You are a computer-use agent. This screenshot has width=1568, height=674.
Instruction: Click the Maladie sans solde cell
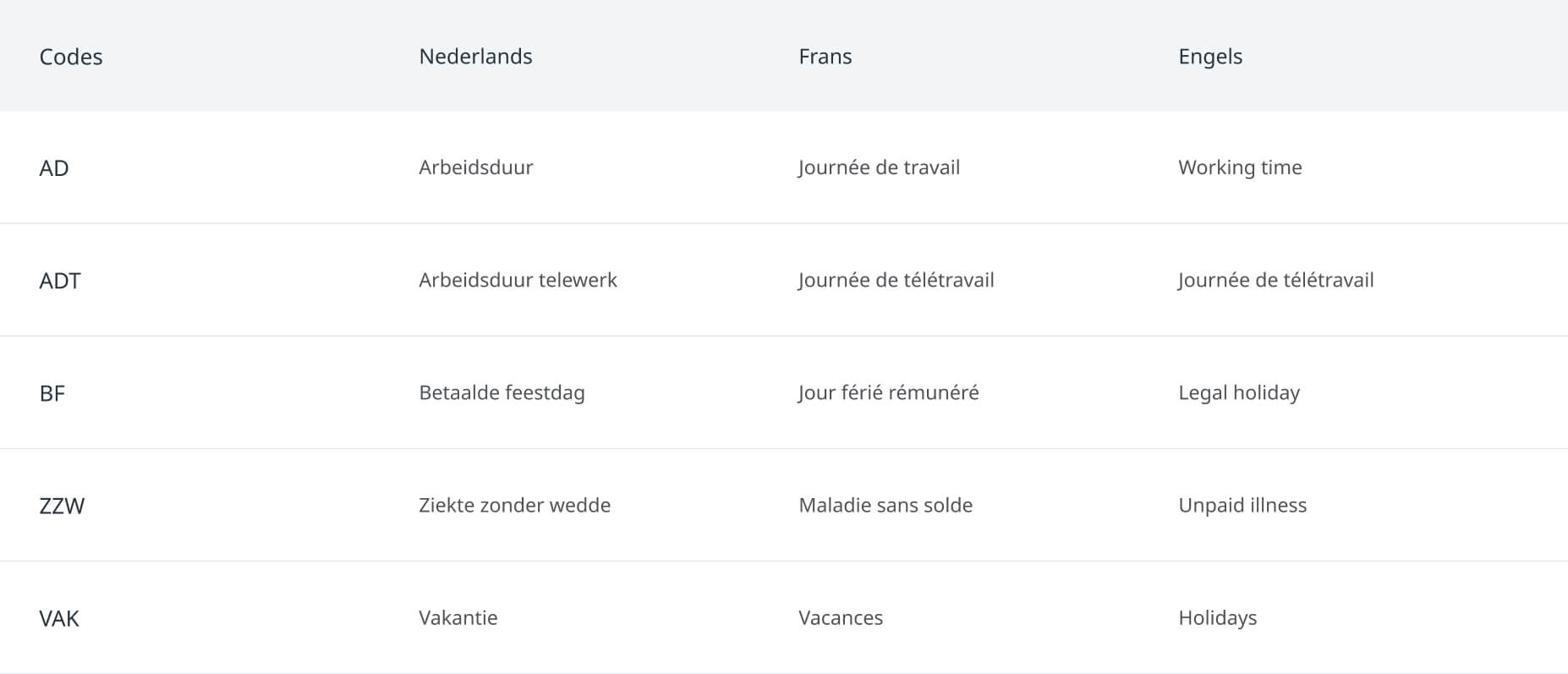point(885,505)
